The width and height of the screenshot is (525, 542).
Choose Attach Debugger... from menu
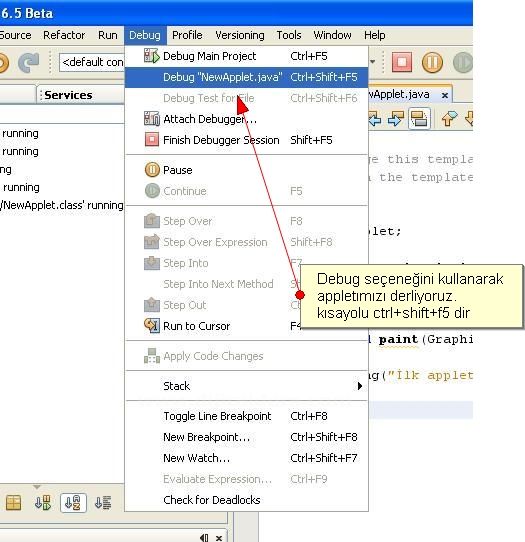coord(246,119)
